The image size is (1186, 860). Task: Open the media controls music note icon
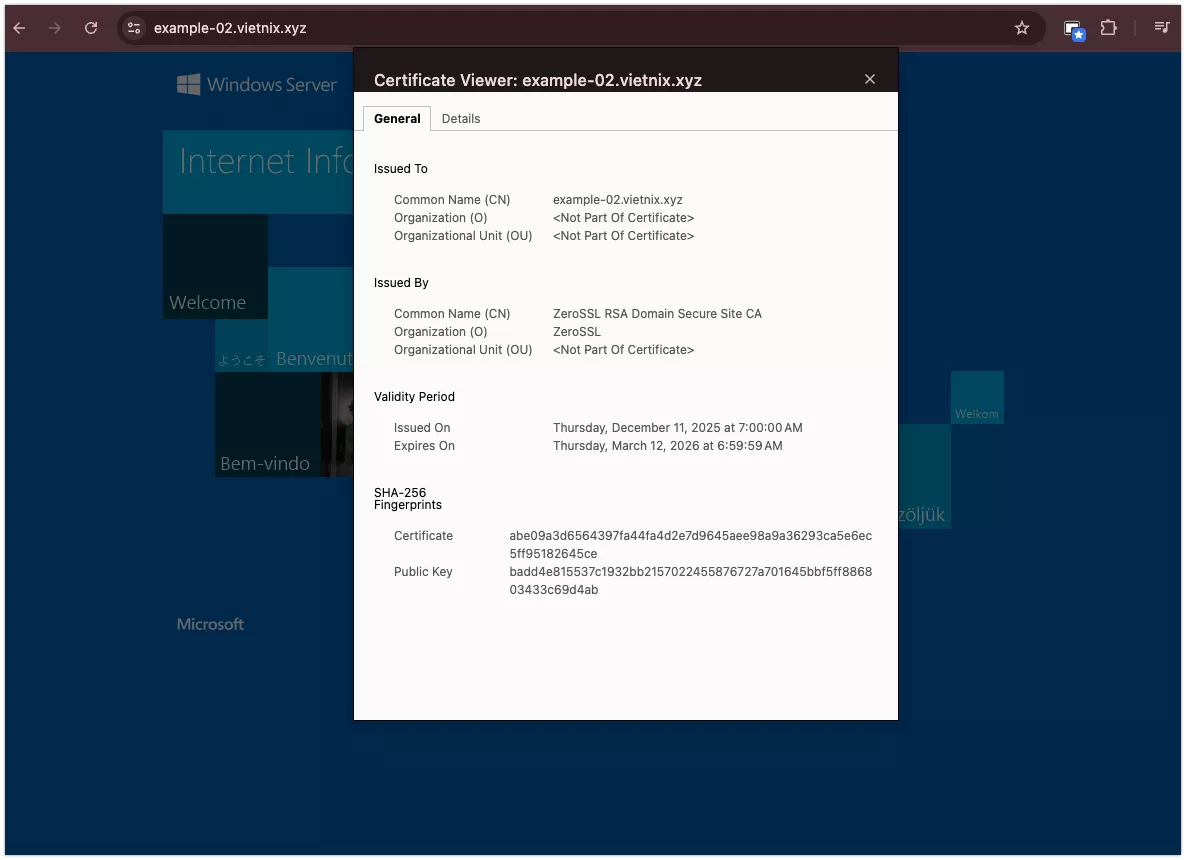tap(1161, 28)
